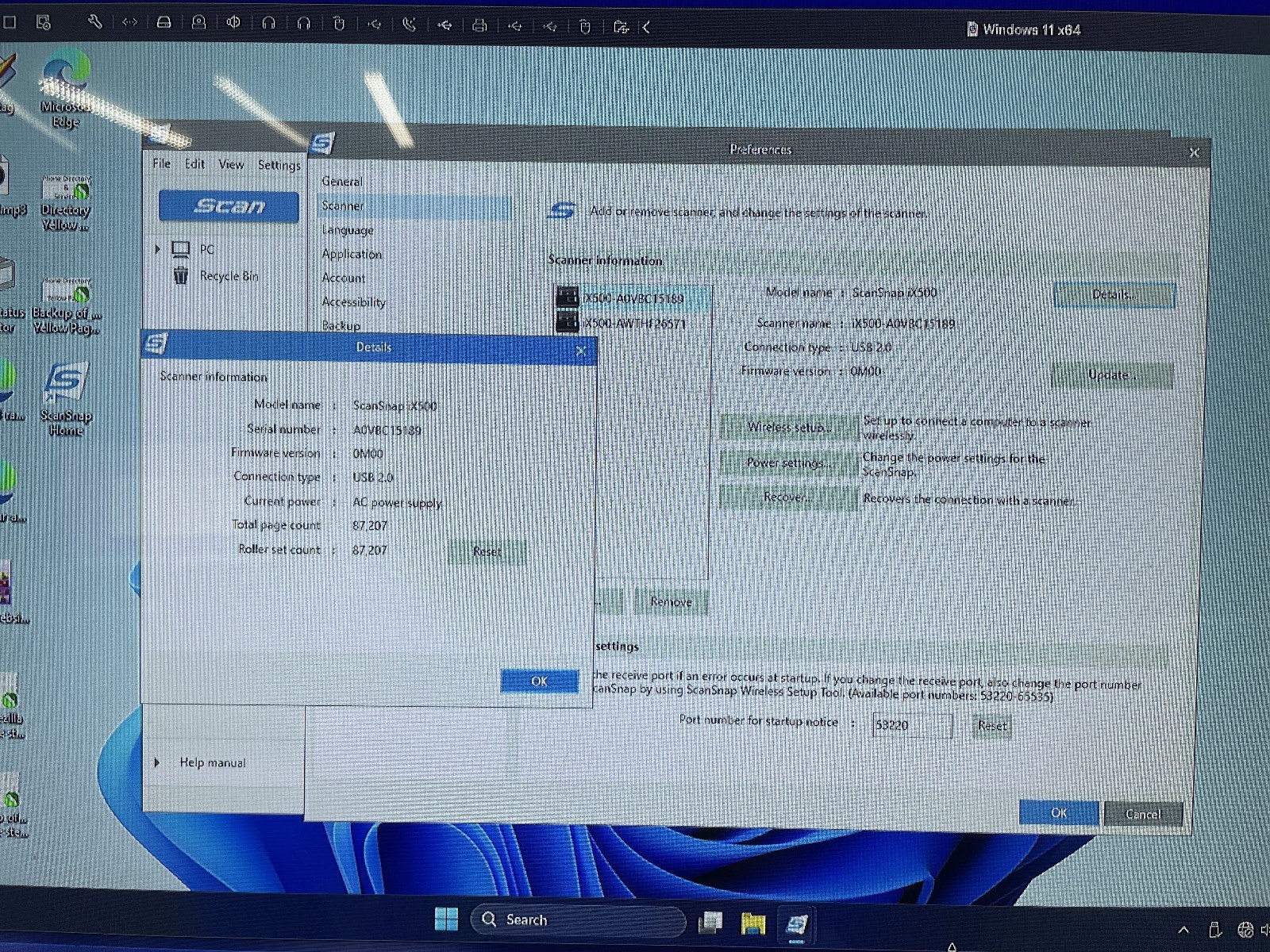Expand the Help manual section
Viewport: 1270px width, 952px height.
(156, 762)
